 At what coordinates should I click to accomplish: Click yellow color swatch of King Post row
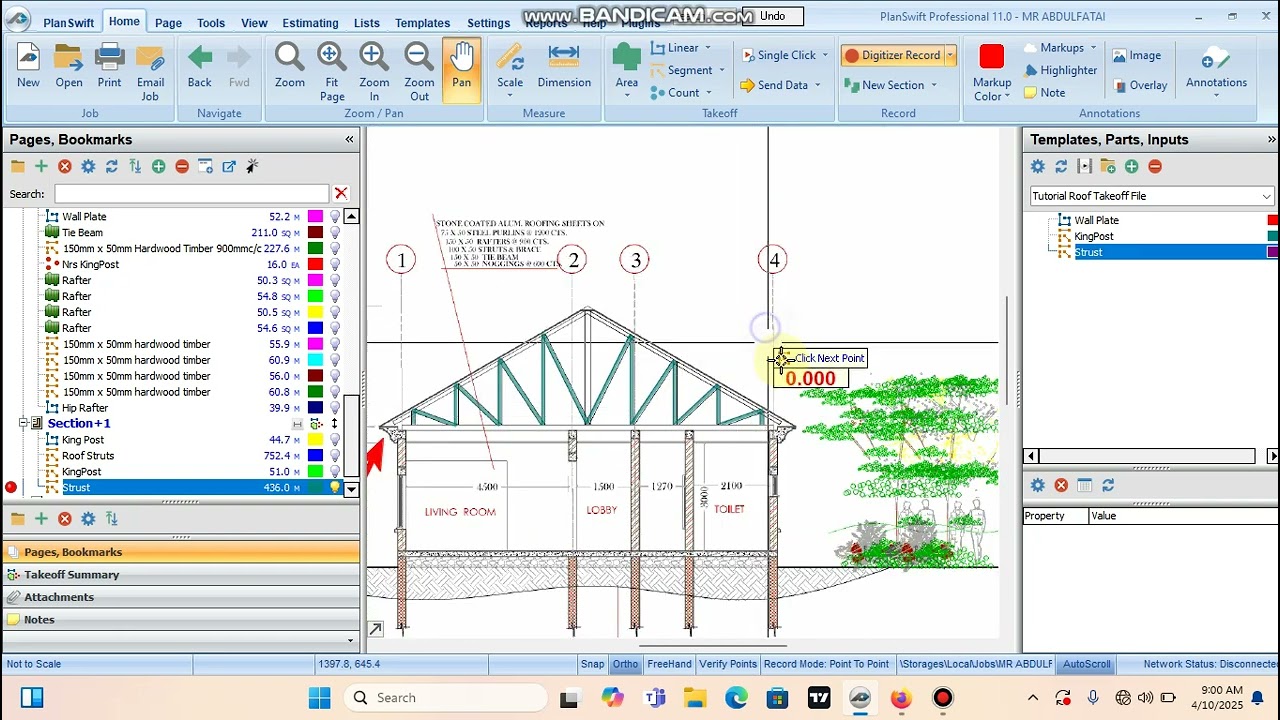pyautogui.click(x=315, y=440)
